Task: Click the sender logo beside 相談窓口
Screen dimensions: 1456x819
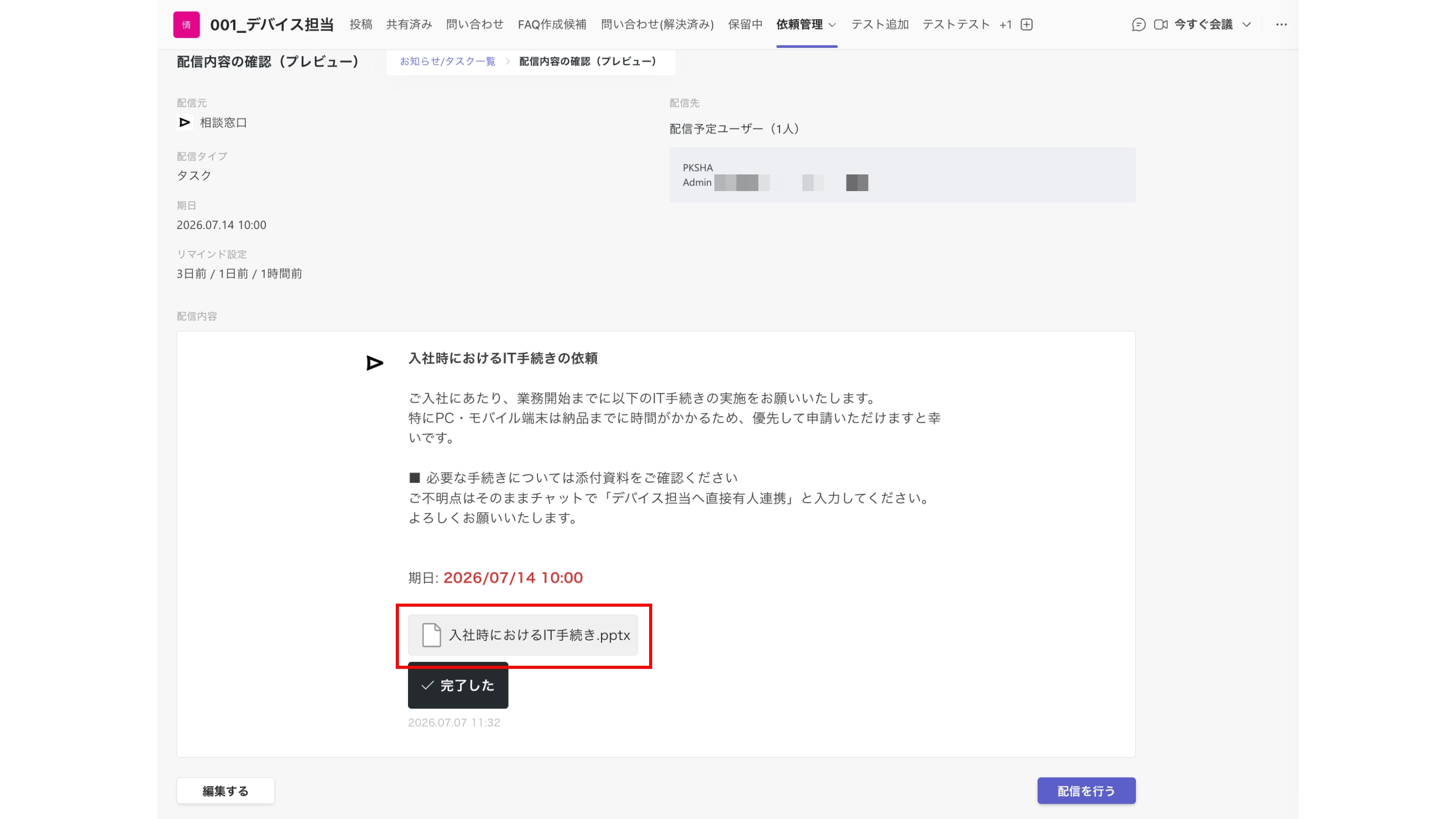Action: 184,122
